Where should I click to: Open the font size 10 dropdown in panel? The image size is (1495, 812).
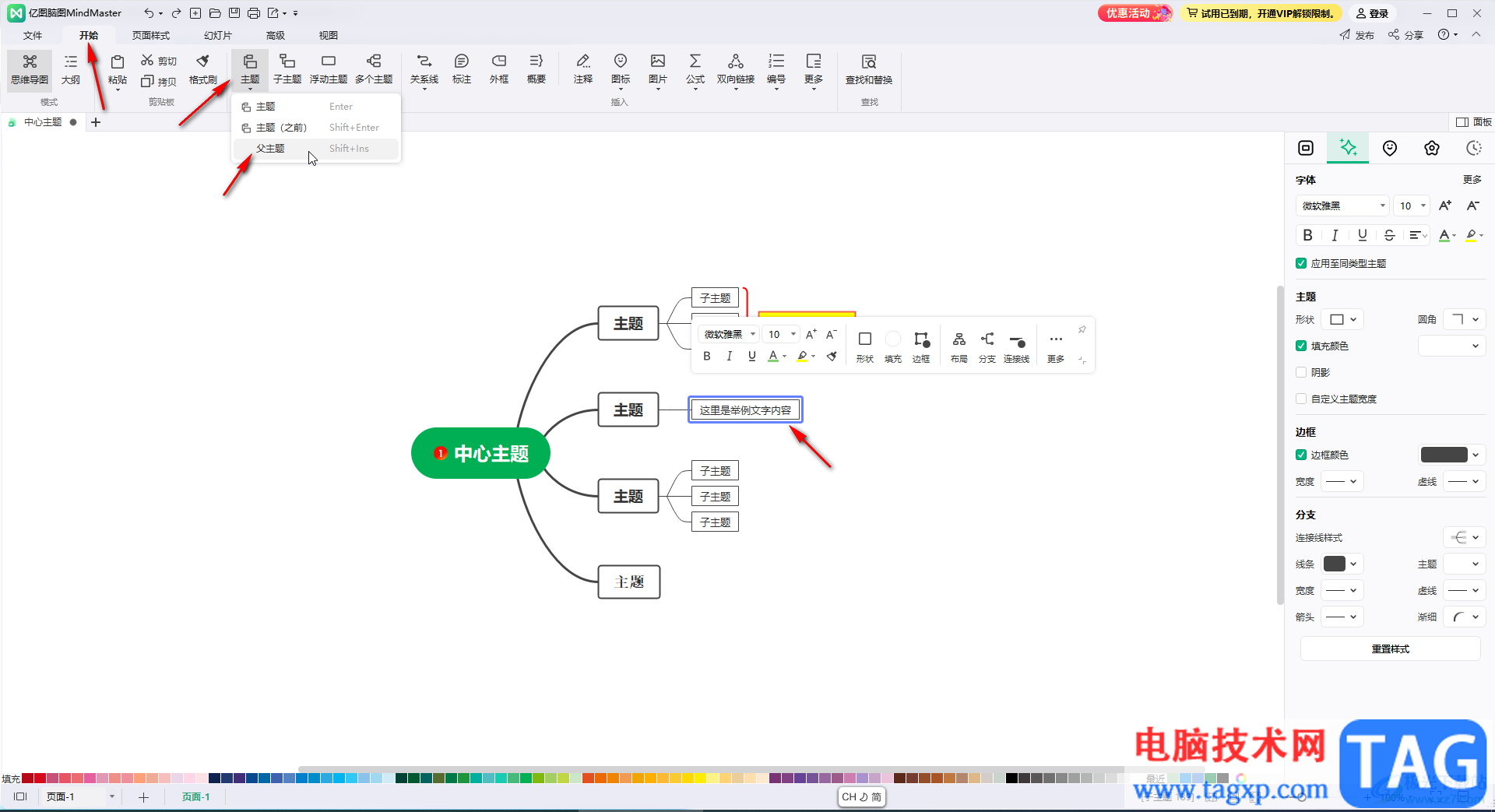coord(1412,206)
